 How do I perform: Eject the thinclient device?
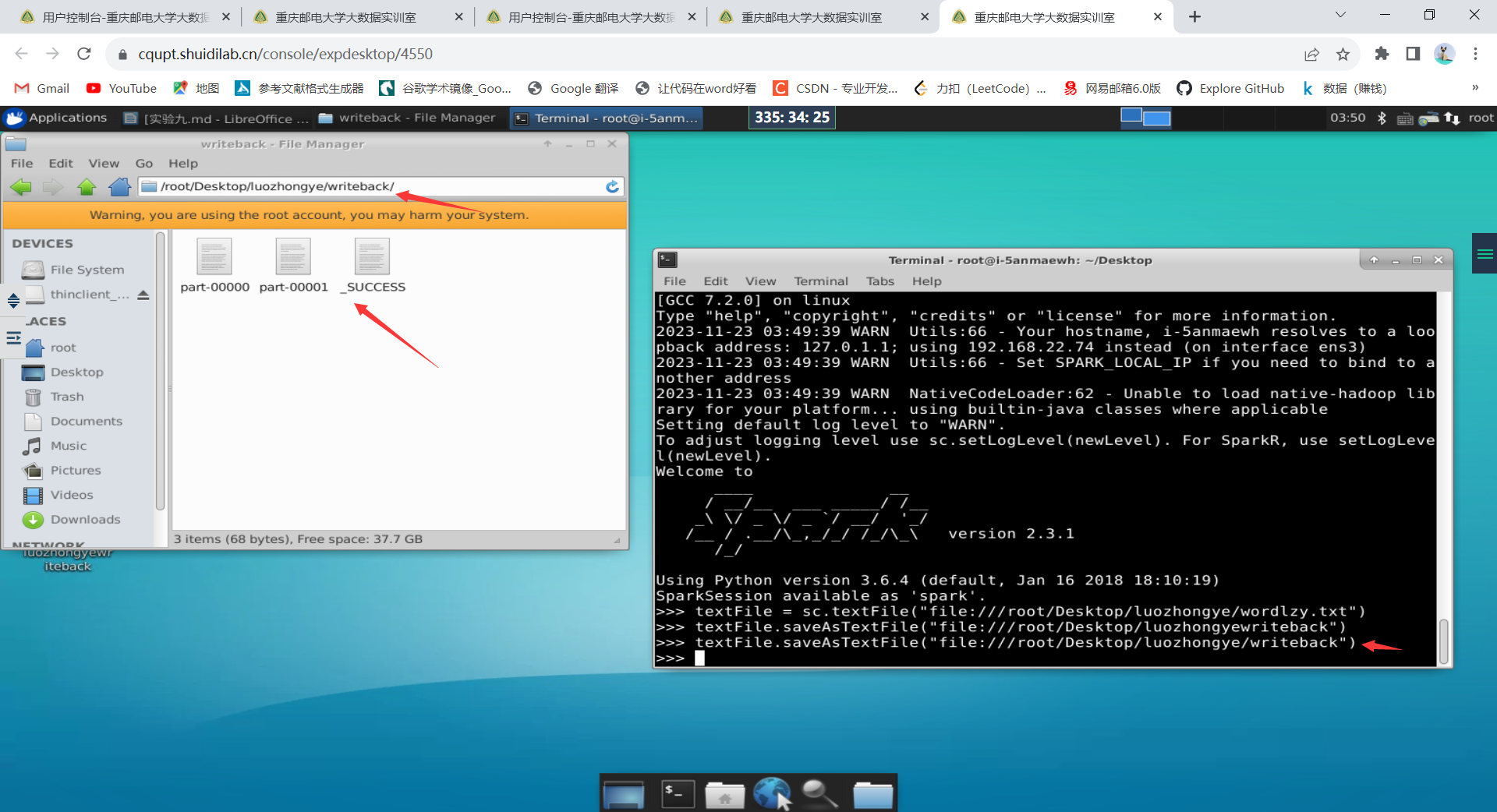point(143,295)
